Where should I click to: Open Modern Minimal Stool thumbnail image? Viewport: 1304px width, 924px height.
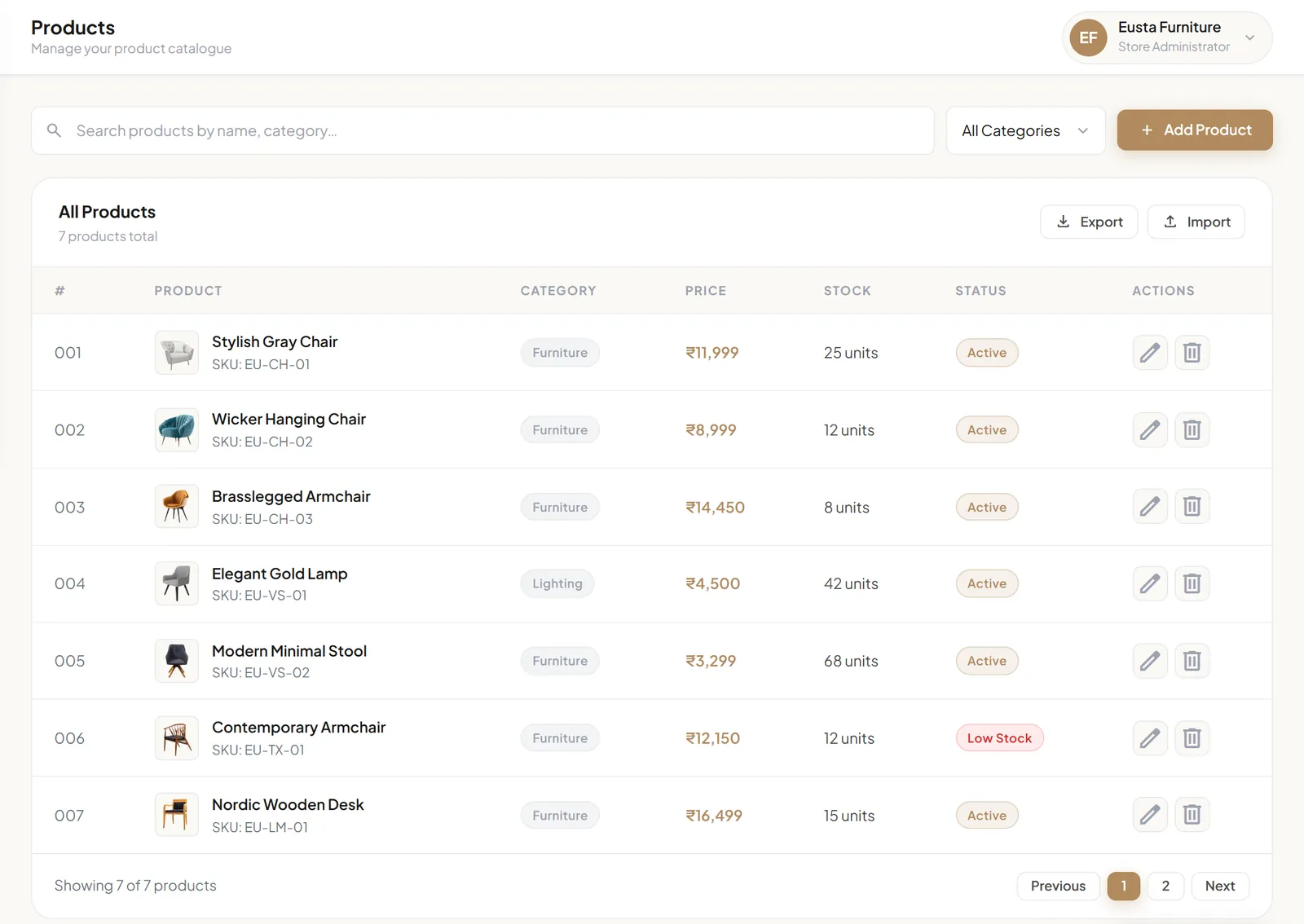pyautogui.click(x=177, y=661)
